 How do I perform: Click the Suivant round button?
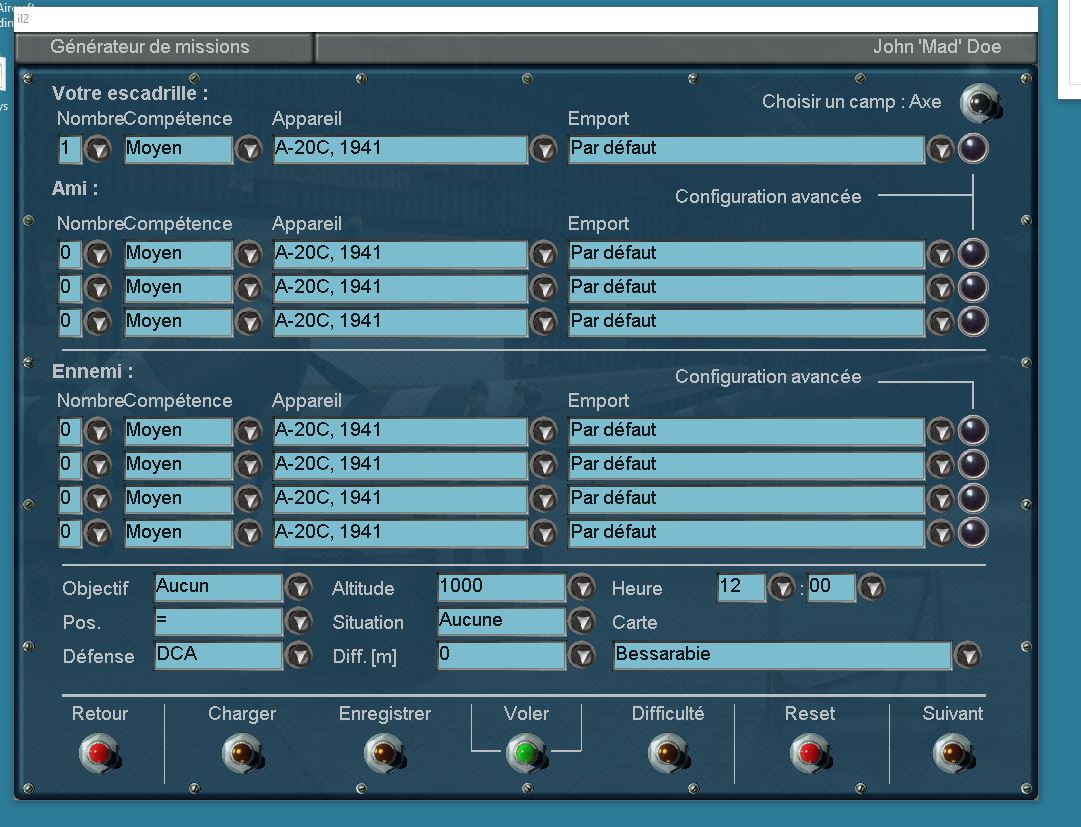951,752
